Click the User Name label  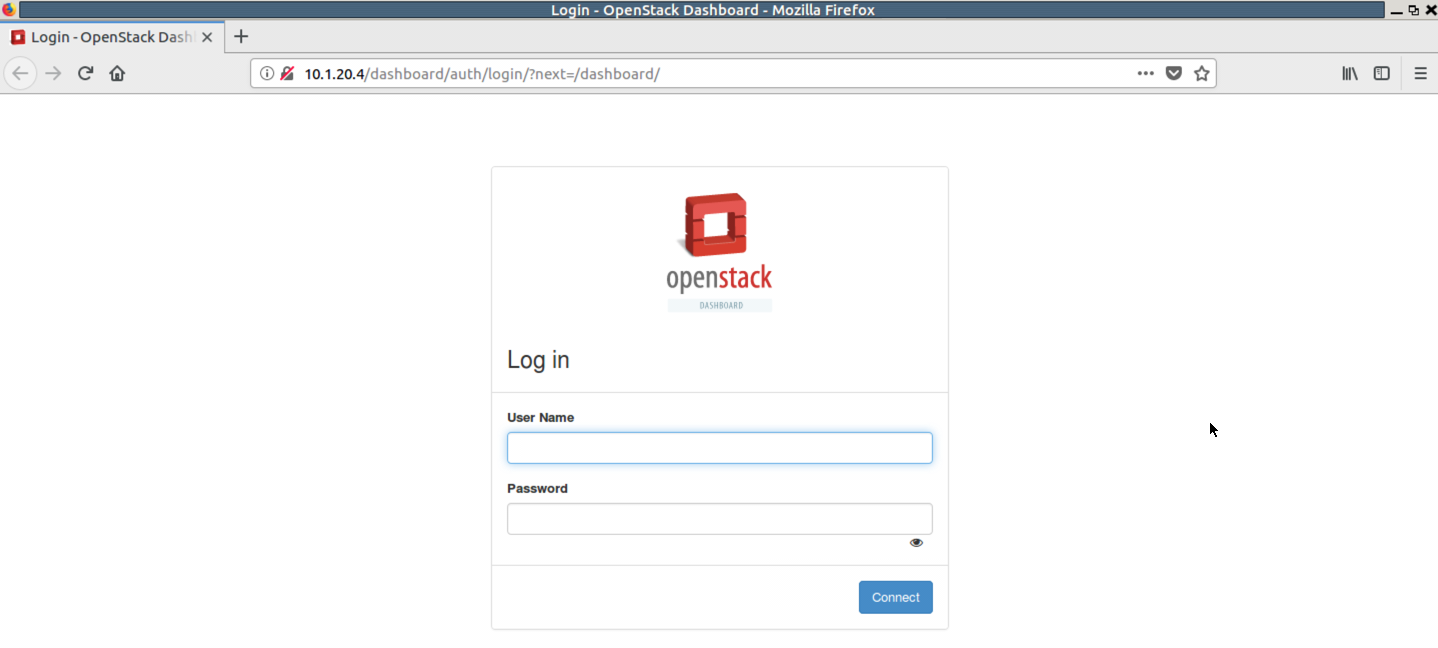tap(540, 418)
